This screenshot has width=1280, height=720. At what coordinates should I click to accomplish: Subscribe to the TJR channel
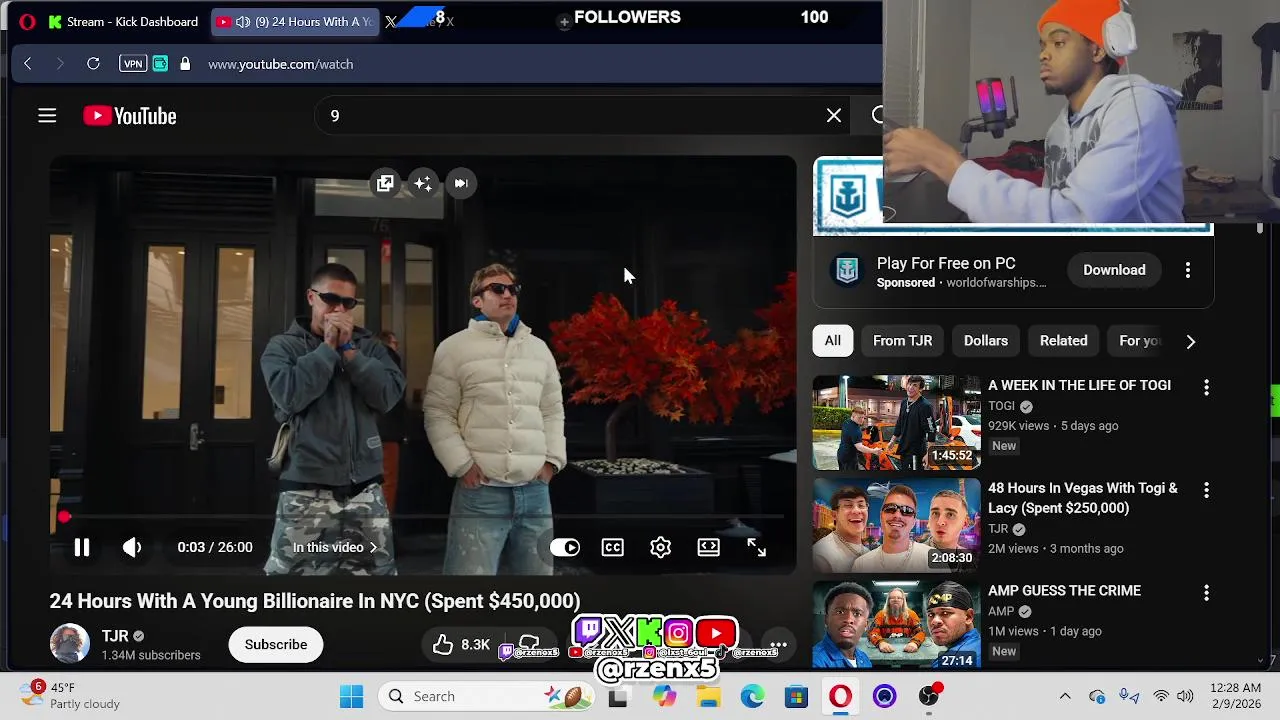[276, 644]
